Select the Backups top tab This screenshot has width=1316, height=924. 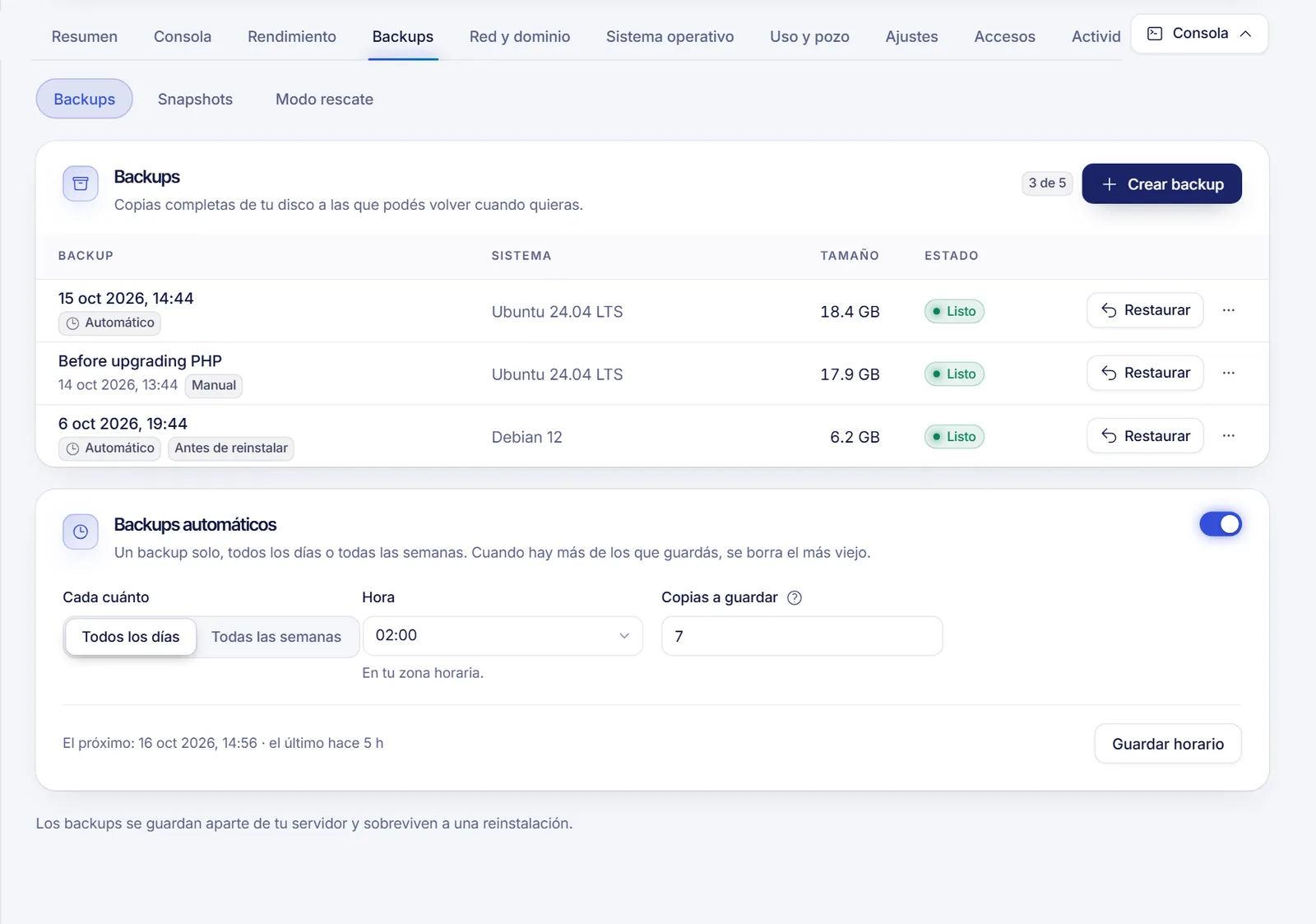[403, 36]
